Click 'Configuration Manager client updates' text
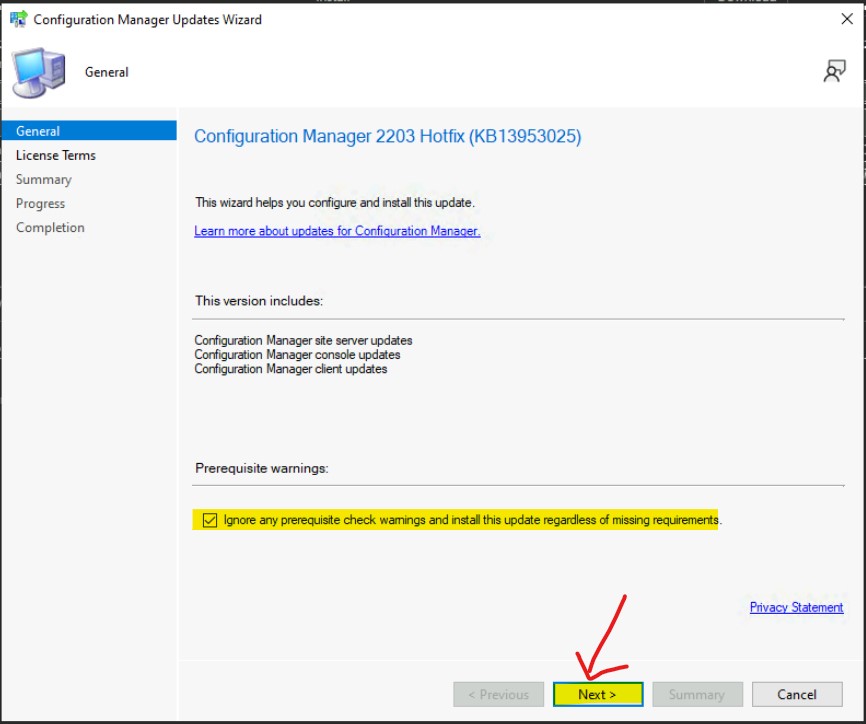The height and width of the screenshot is (724, 866). point(291,369)
